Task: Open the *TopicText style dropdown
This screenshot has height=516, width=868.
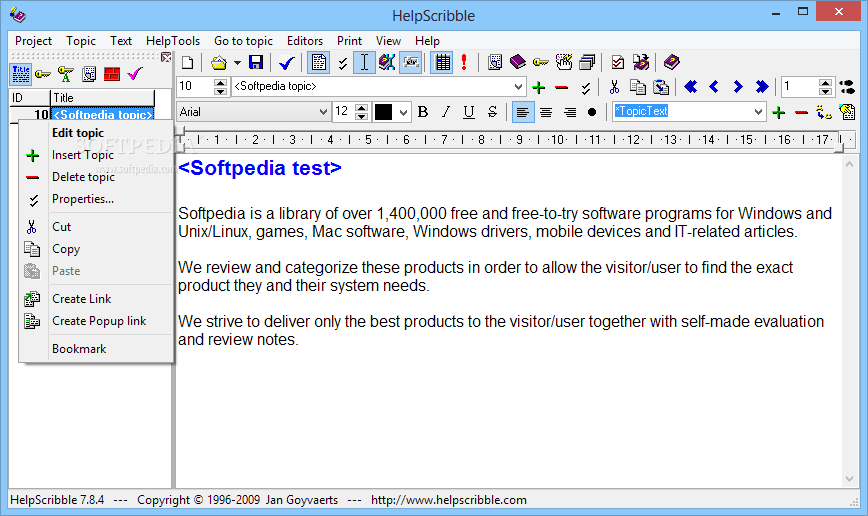Action: pos(758,112)
